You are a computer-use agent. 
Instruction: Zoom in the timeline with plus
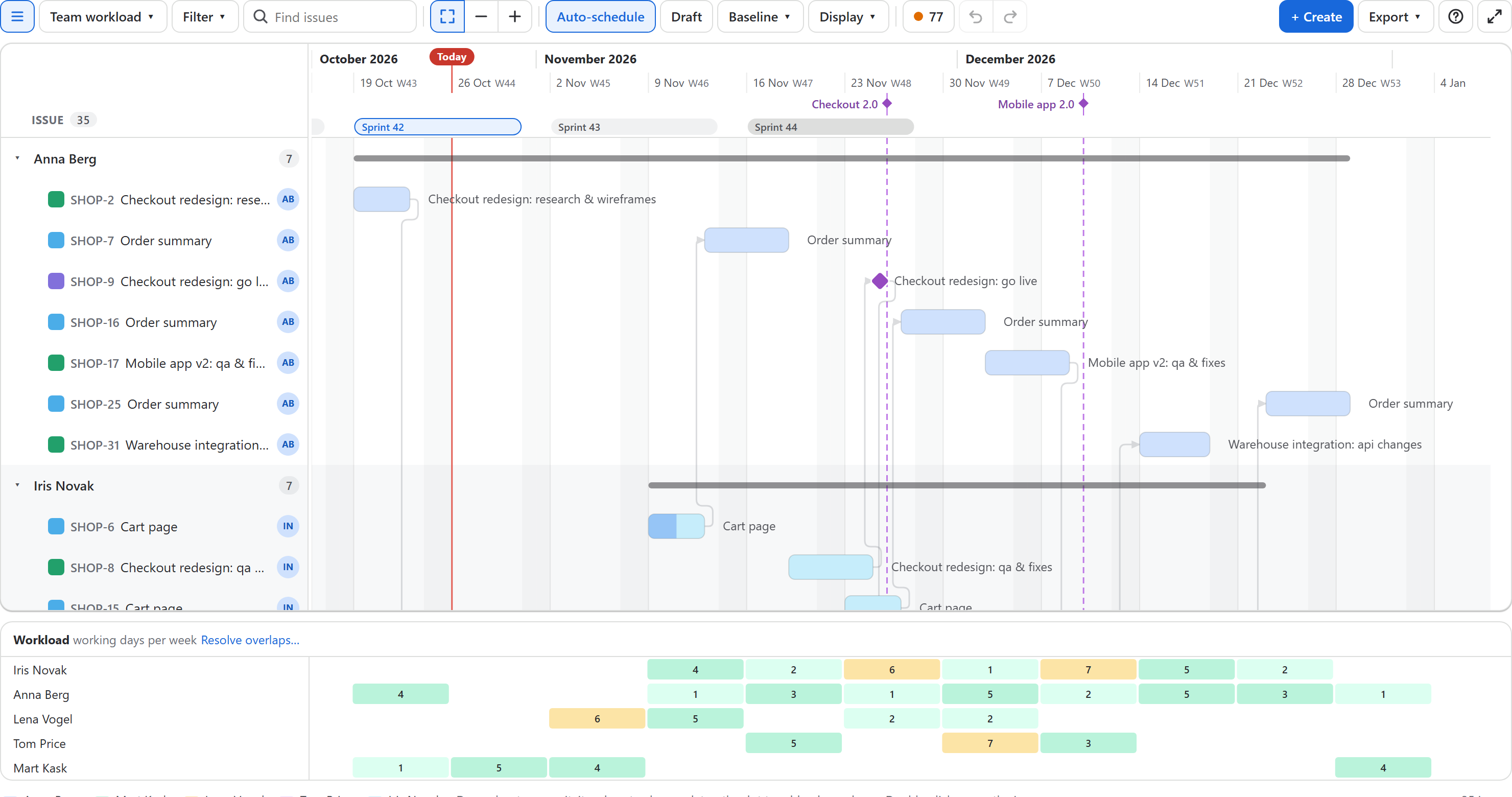515,17
